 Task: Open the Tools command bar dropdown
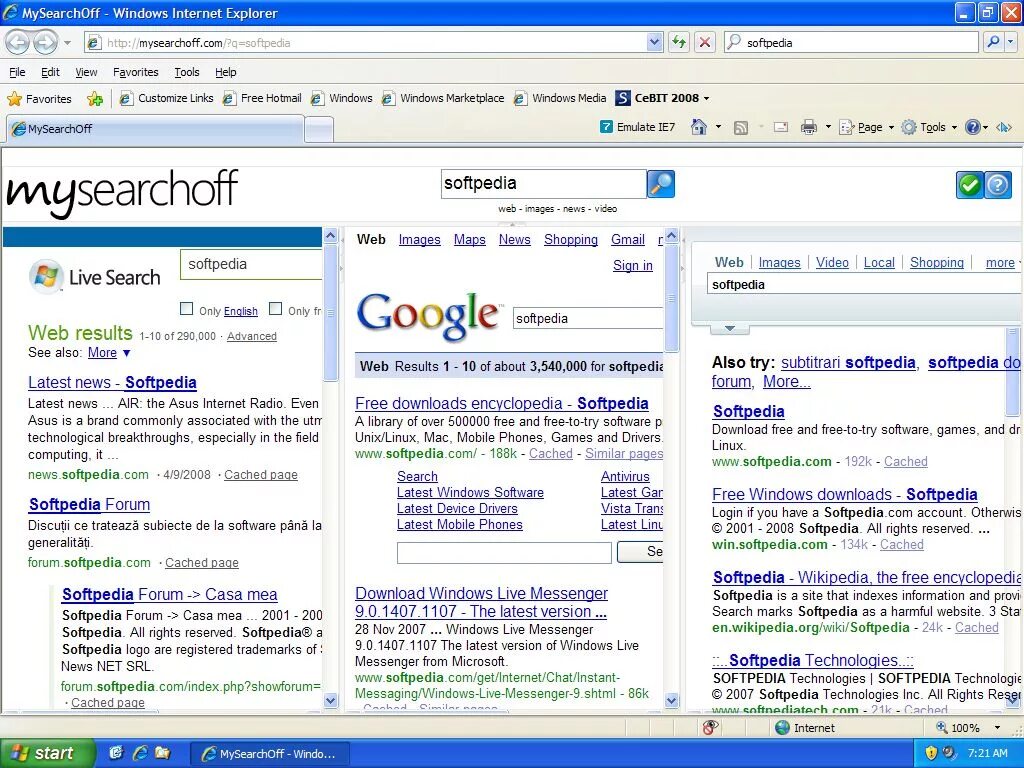929,127
